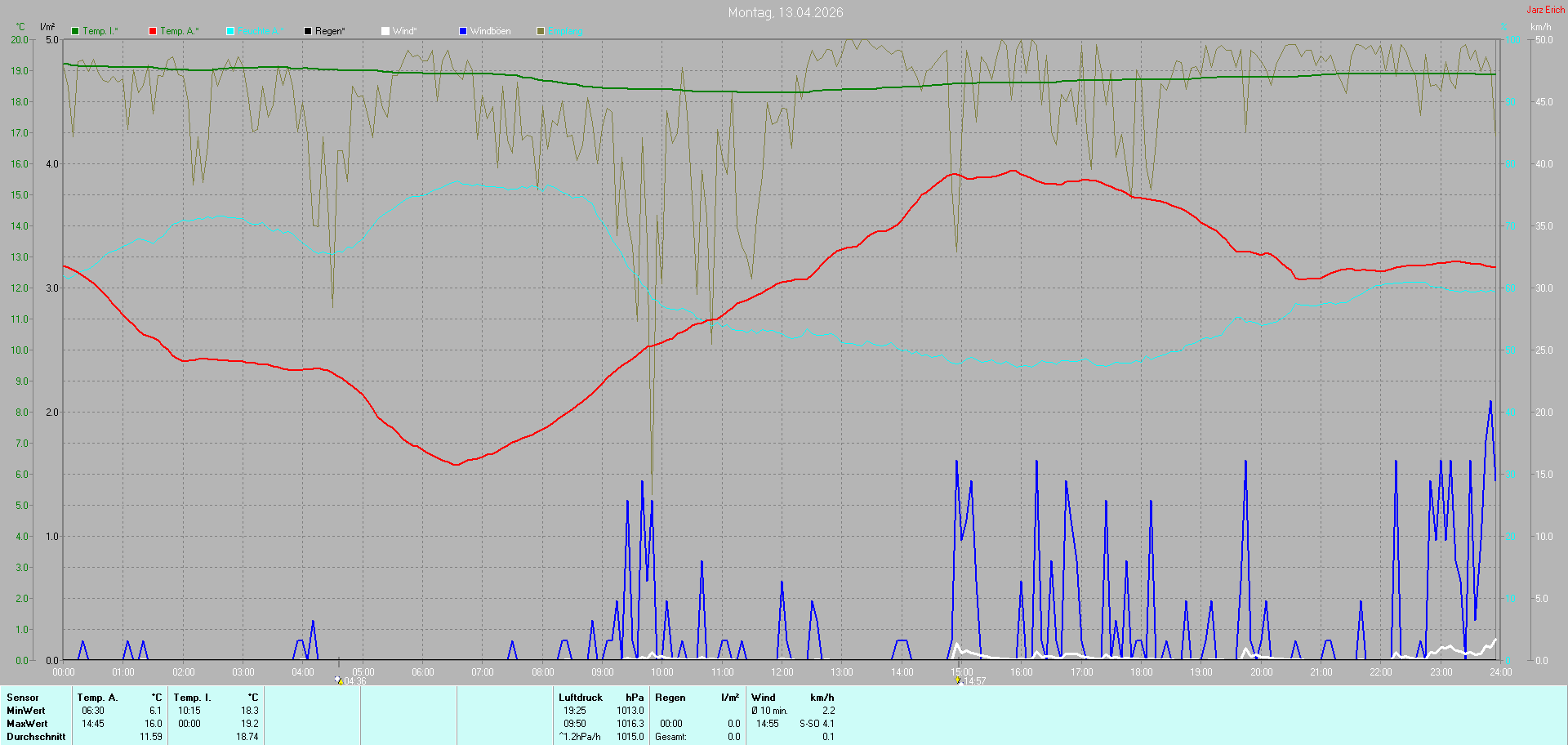
Task: Click the cyan Feuchte A. legend swatch
Action: (230, 31)
